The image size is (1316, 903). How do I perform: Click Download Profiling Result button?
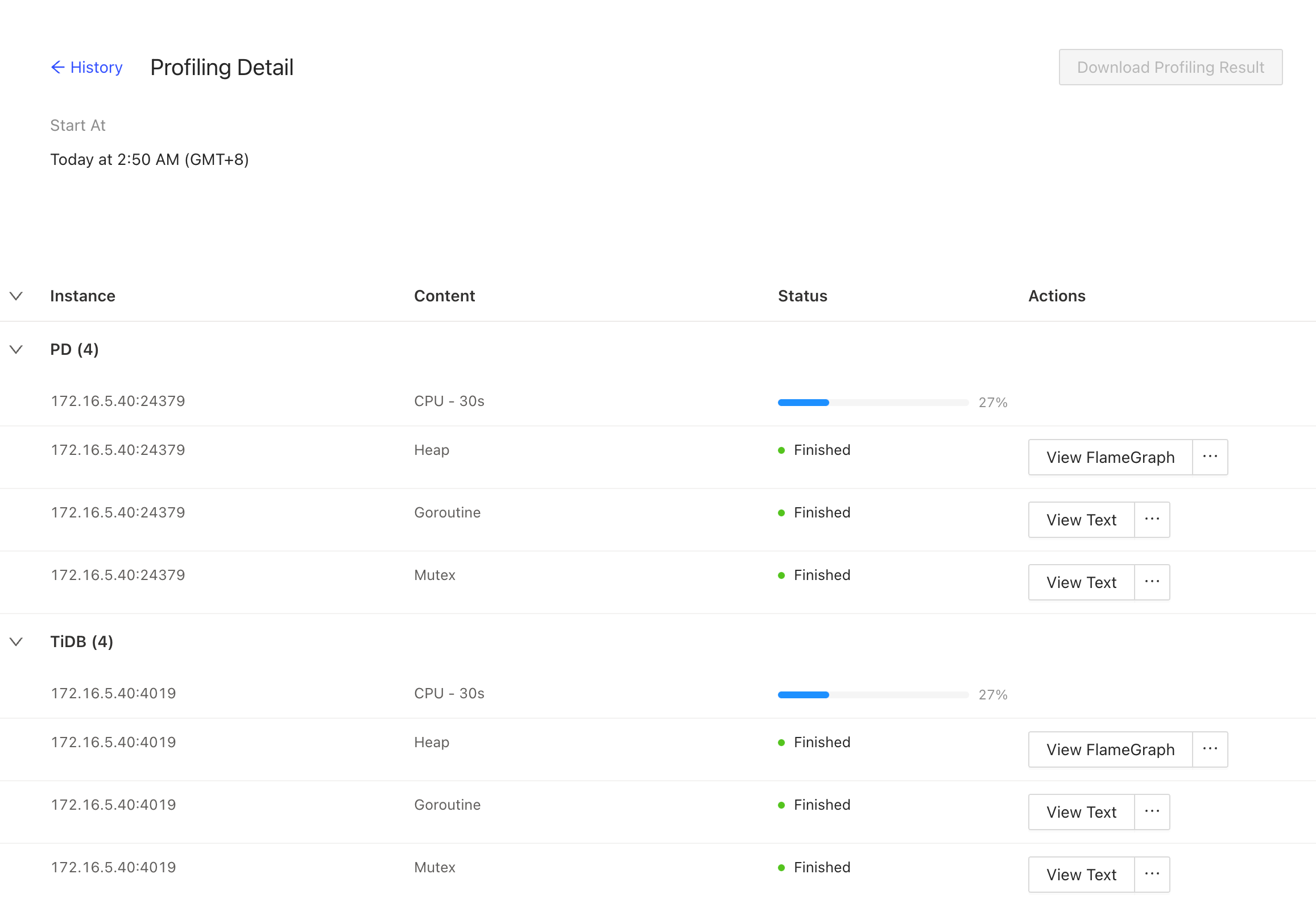tap(1170, 67)
